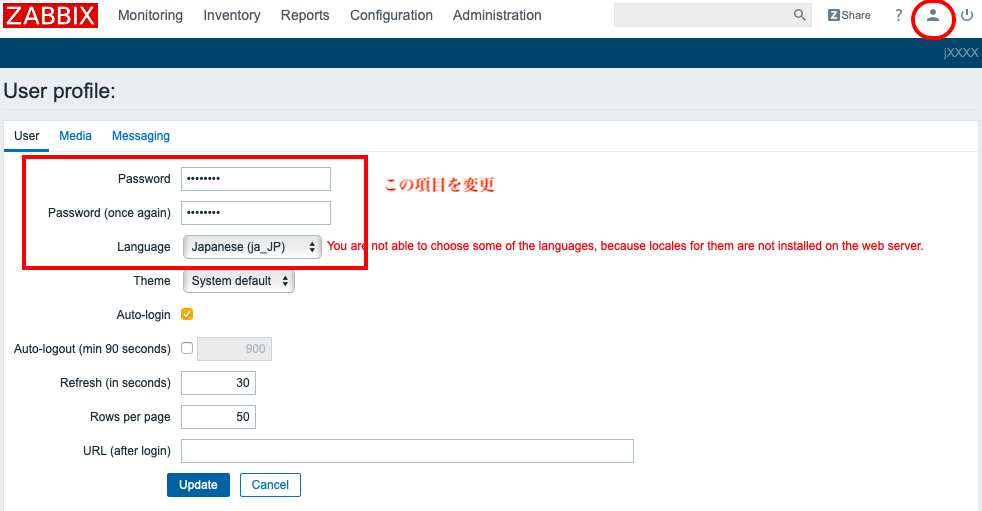Focus the Refresh (in seconds) field
Image resolution: width=982 pixels, height=511 pixels.
click(x=218, y=383)
